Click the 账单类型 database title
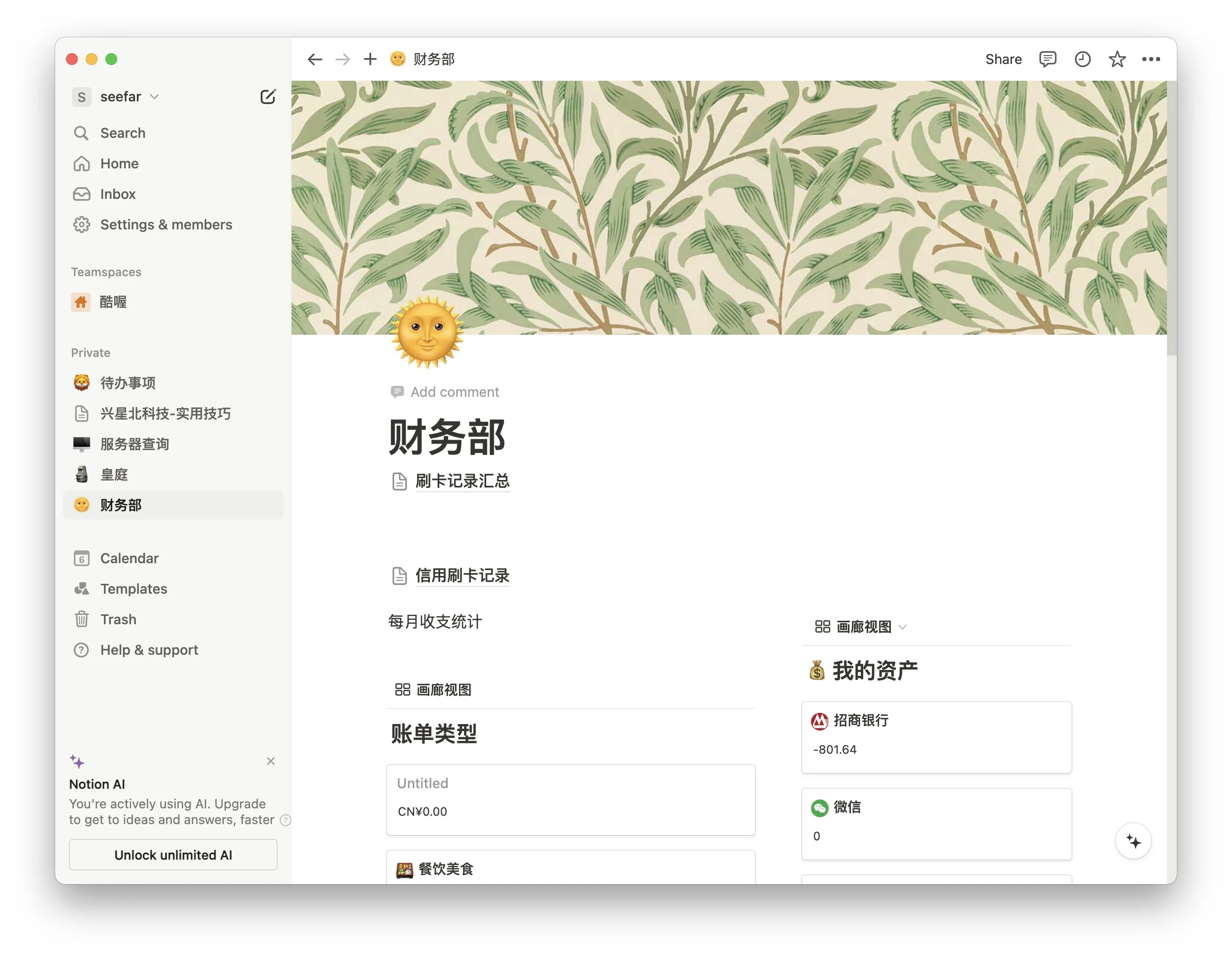This screenshot has height=957, width=1232. click(434, 734)
